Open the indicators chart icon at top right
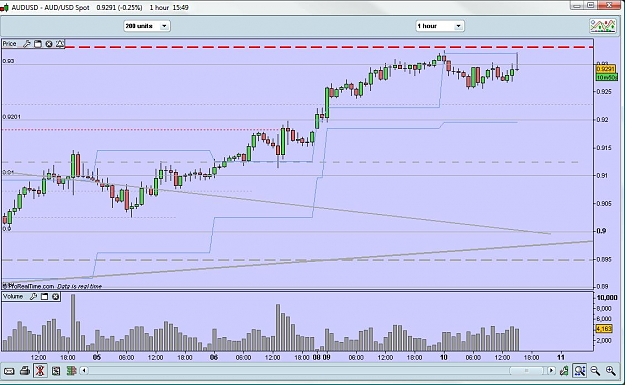Screen dimensions: 625x385 (x=603, y=26)
